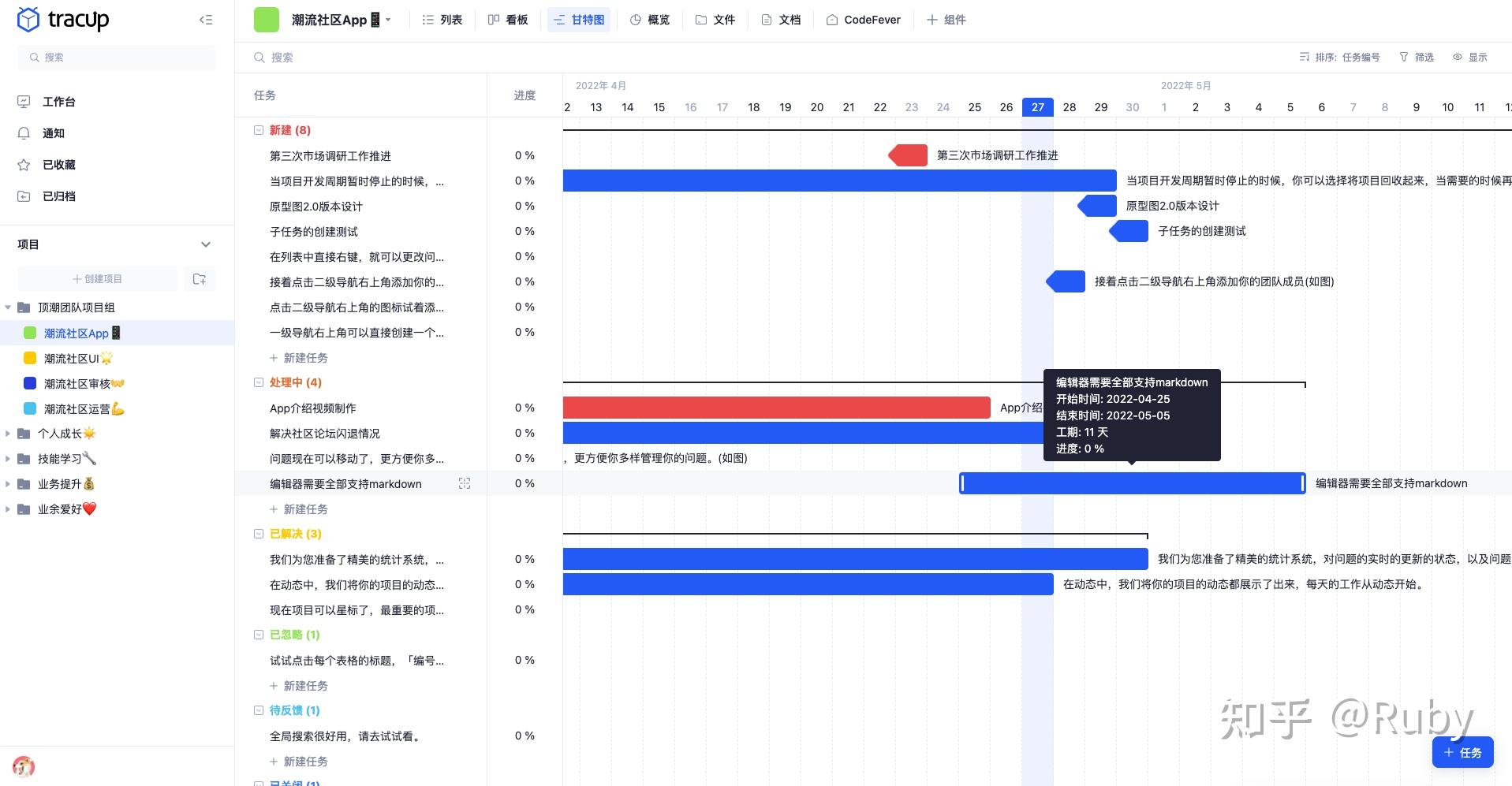The width and height of the screenshot is (1512, 786).
Task: Click 创建项目 button
Action: tap(98, 279)
